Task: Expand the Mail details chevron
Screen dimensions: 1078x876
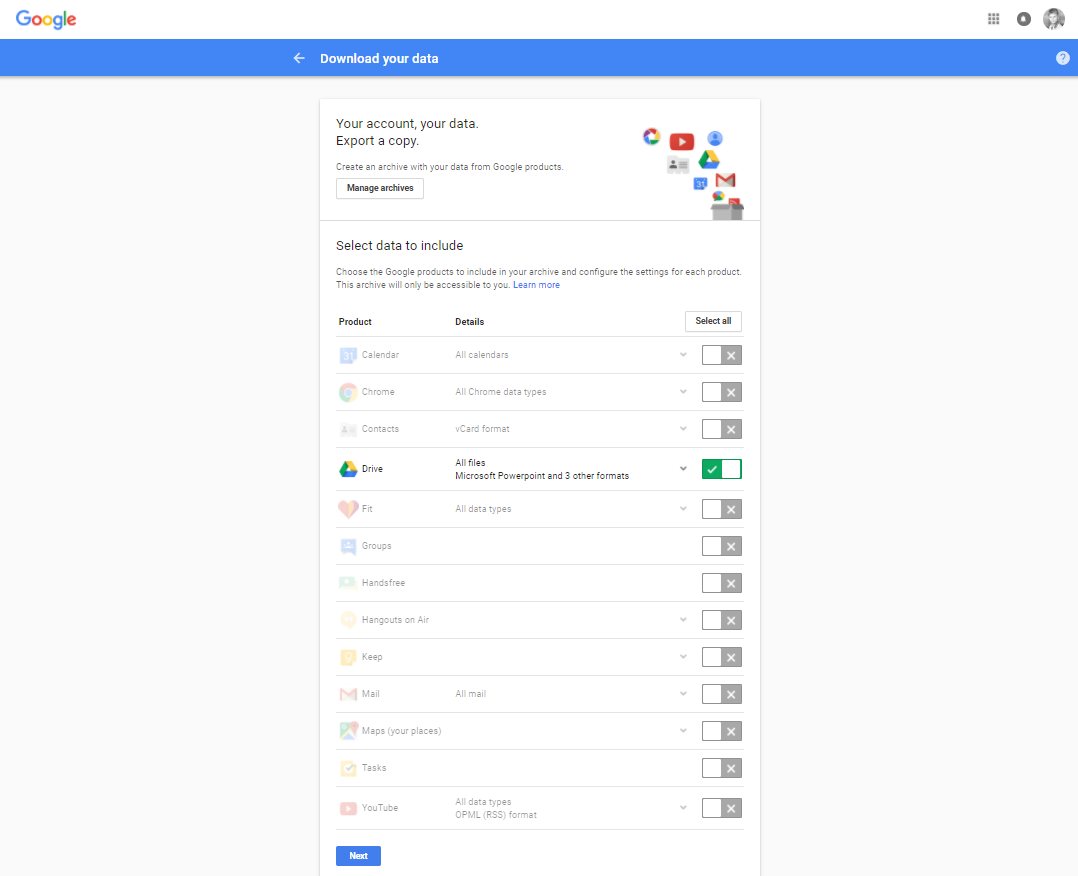Action: tap(683, 694)
